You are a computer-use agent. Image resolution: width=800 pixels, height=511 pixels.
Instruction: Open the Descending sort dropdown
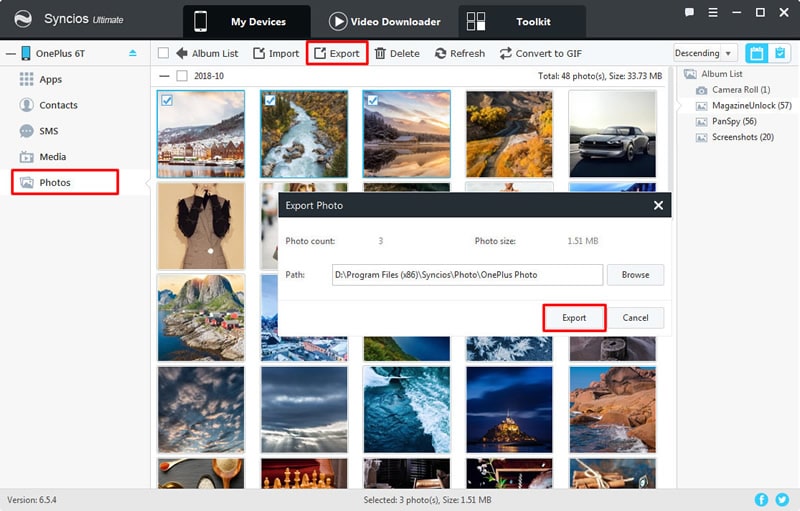[x=705, y=53]
